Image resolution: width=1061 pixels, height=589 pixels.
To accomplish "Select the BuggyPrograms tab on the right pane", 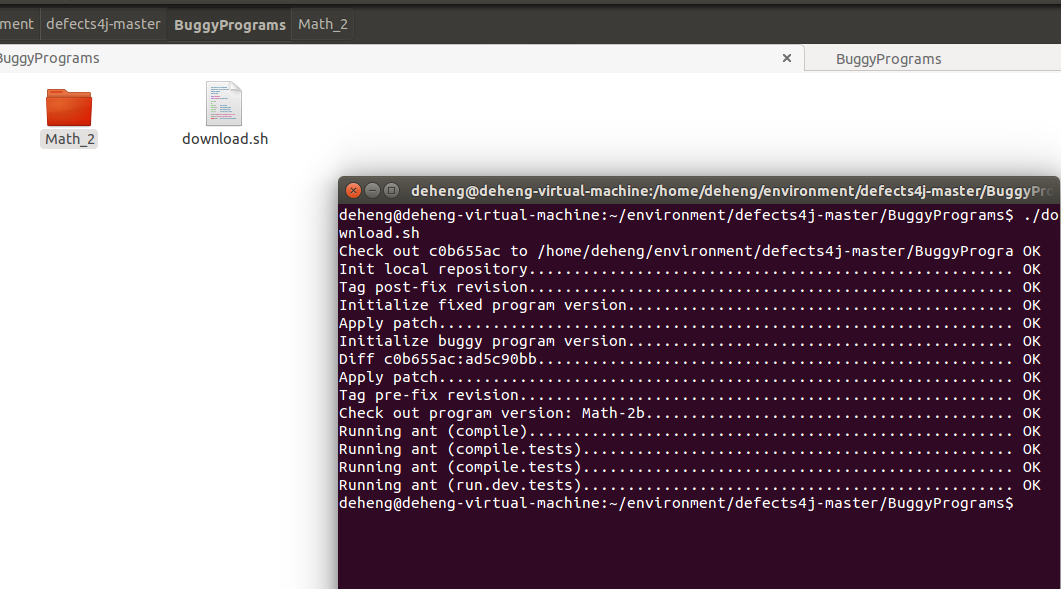I will tap(888, 58).
